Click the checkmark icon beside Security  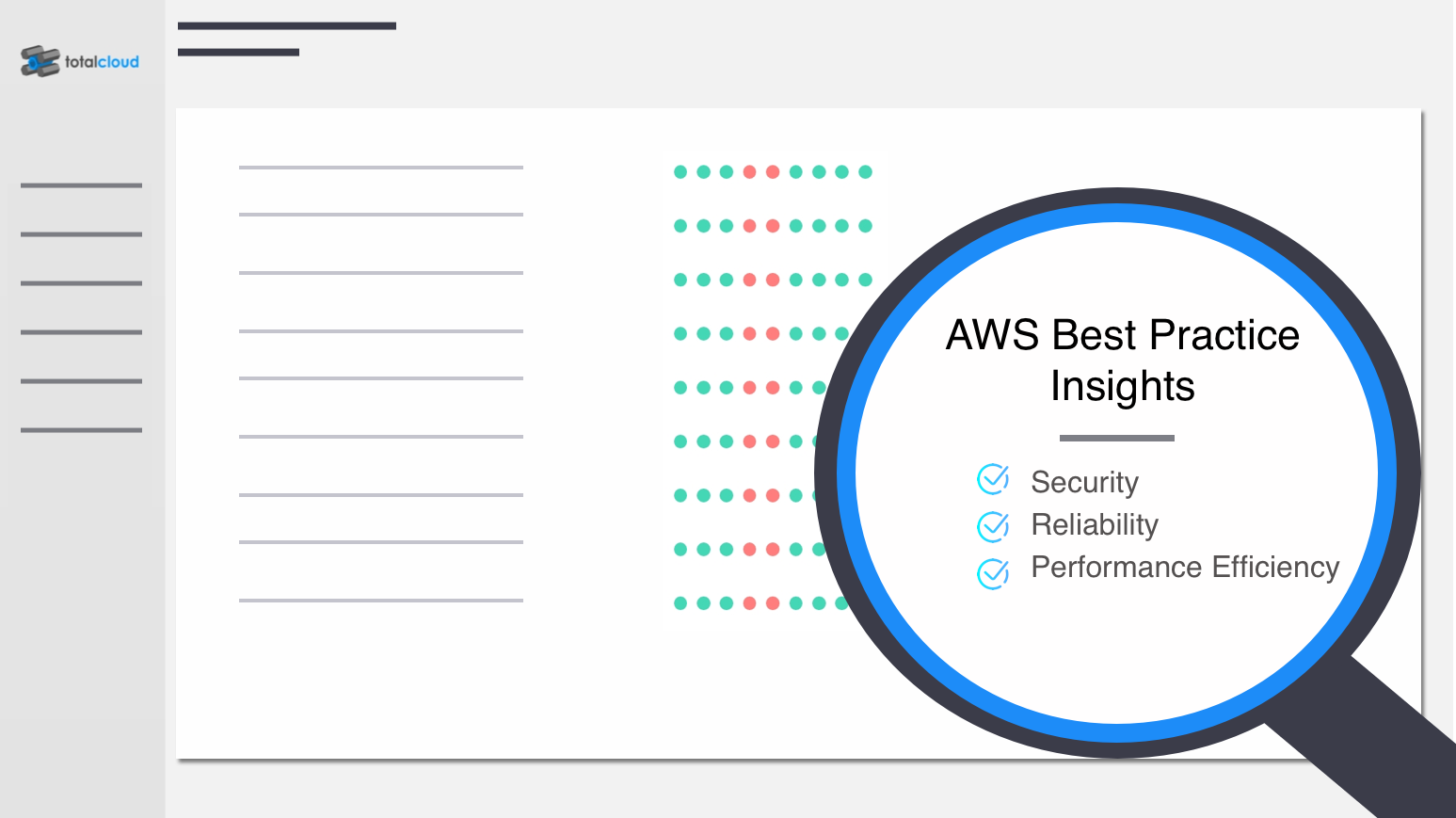click(993, 479)
